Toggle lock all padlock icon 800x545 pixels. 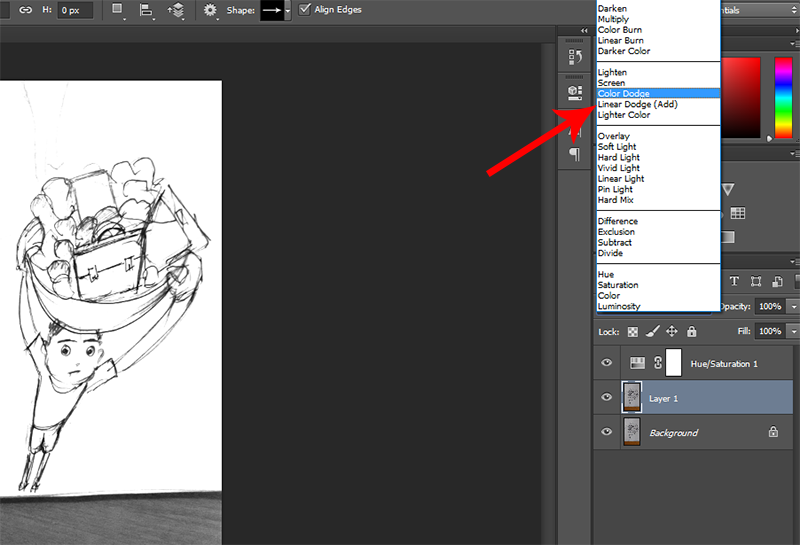point(692,331)
